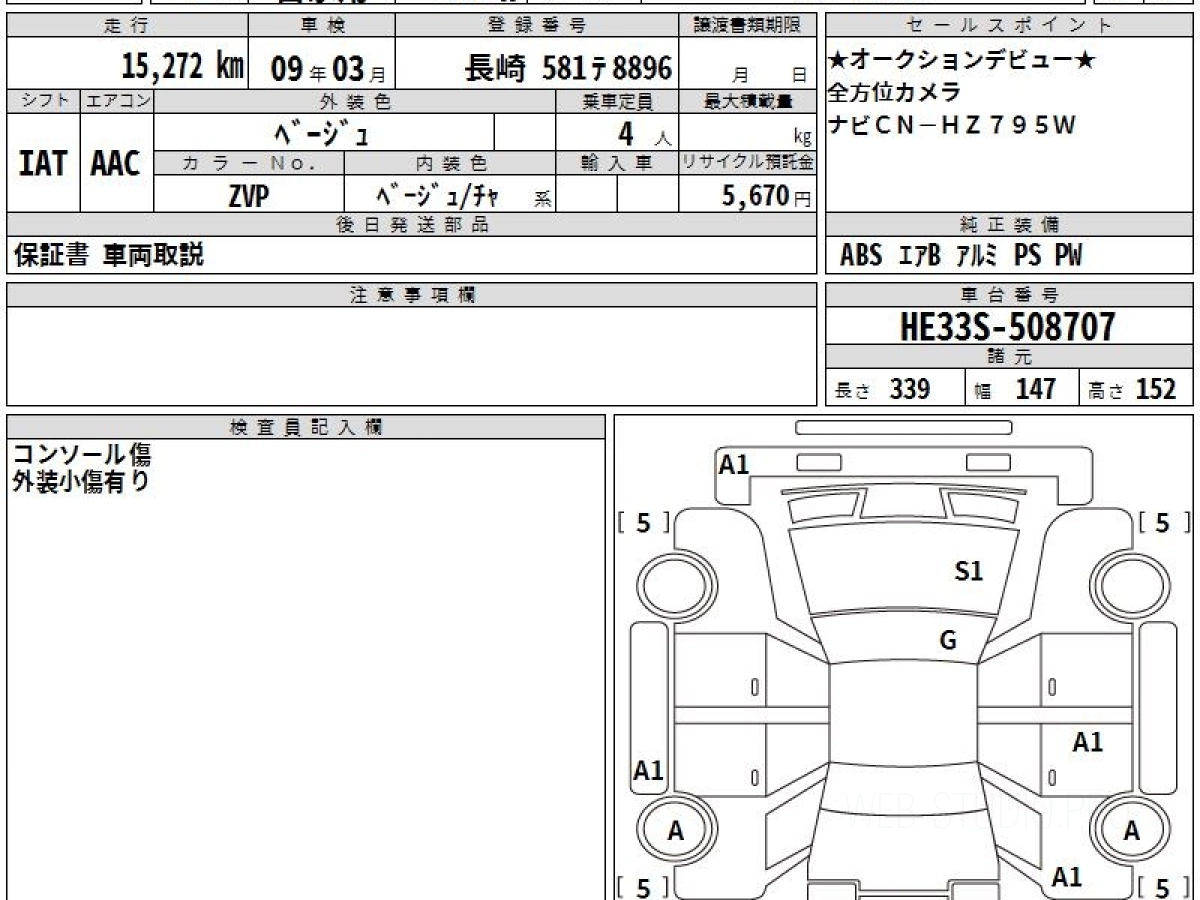Image resolution: width=1200 pixels, height=900 pixels.
Task: Select chassis number HE33S-508707
Action: coord(1008,326)
